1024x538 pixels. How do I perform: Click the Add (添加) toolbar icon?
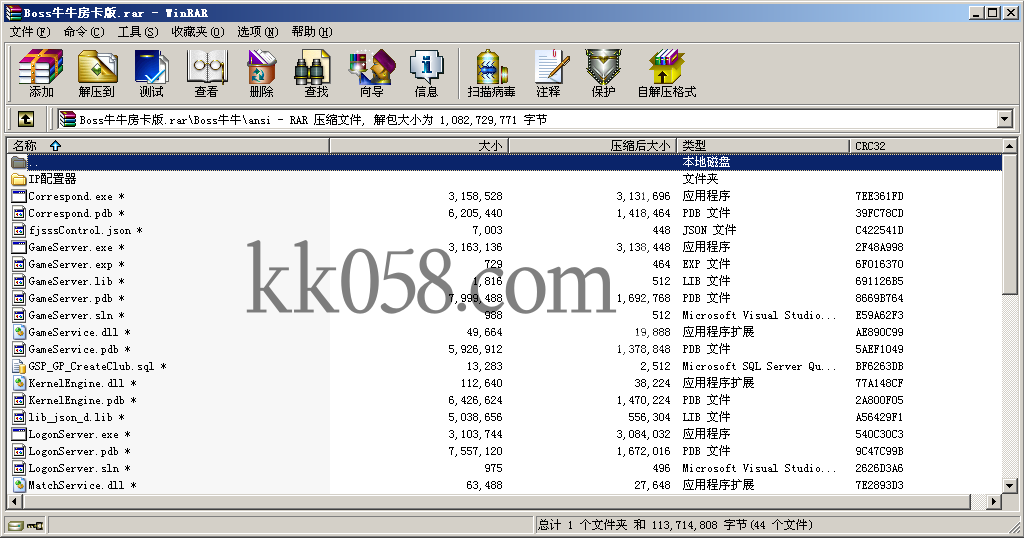pyautogui.click(x=41, y=73)
